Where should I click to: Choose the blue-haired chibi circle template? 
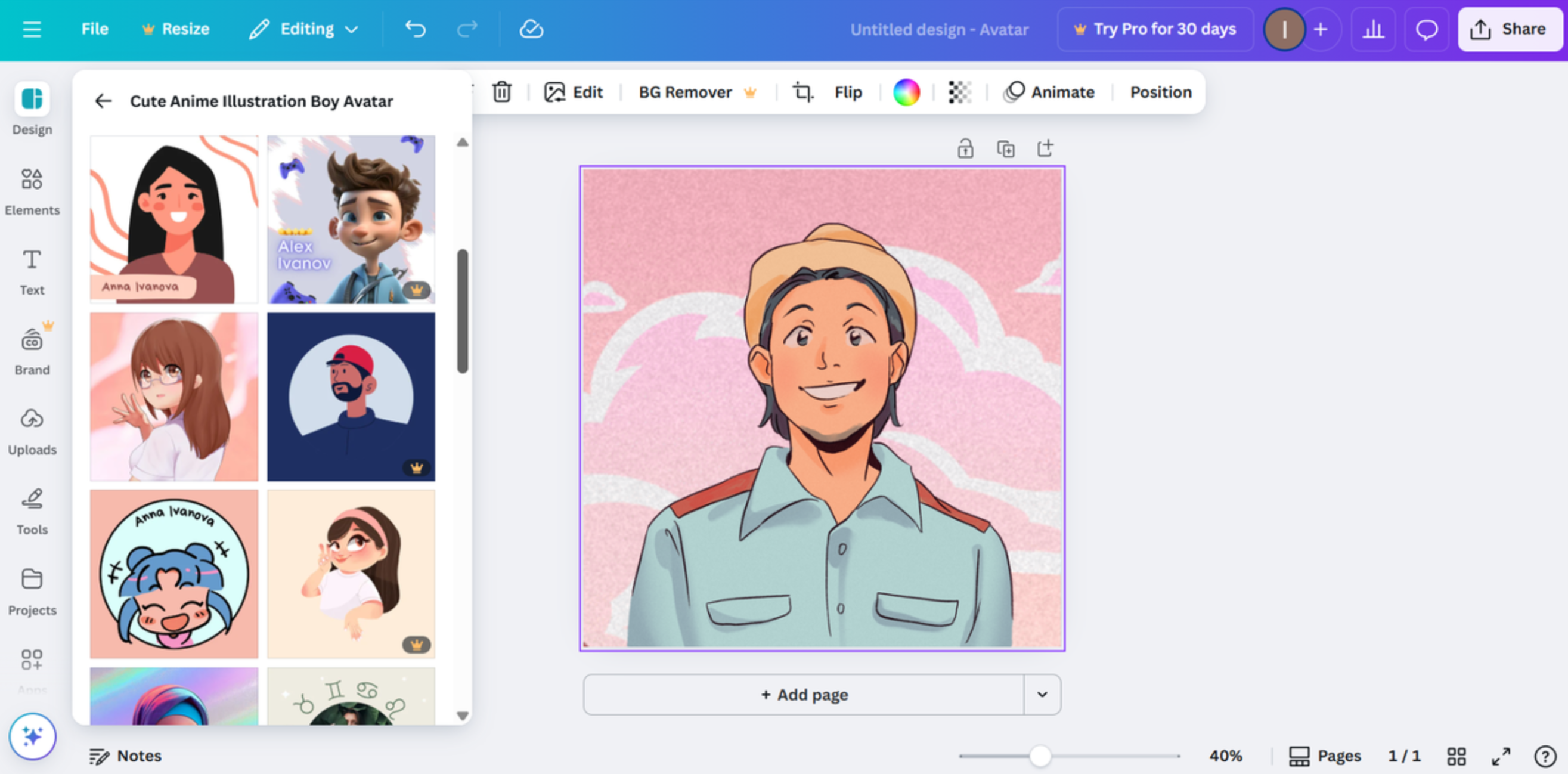pyautogui.click(x=174, y=574)
